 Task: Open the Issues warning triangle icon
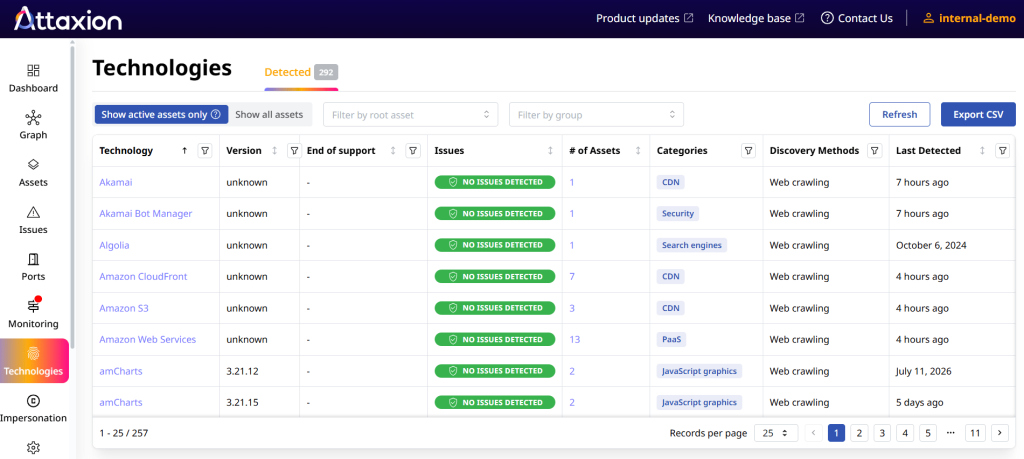pos(33,212)
